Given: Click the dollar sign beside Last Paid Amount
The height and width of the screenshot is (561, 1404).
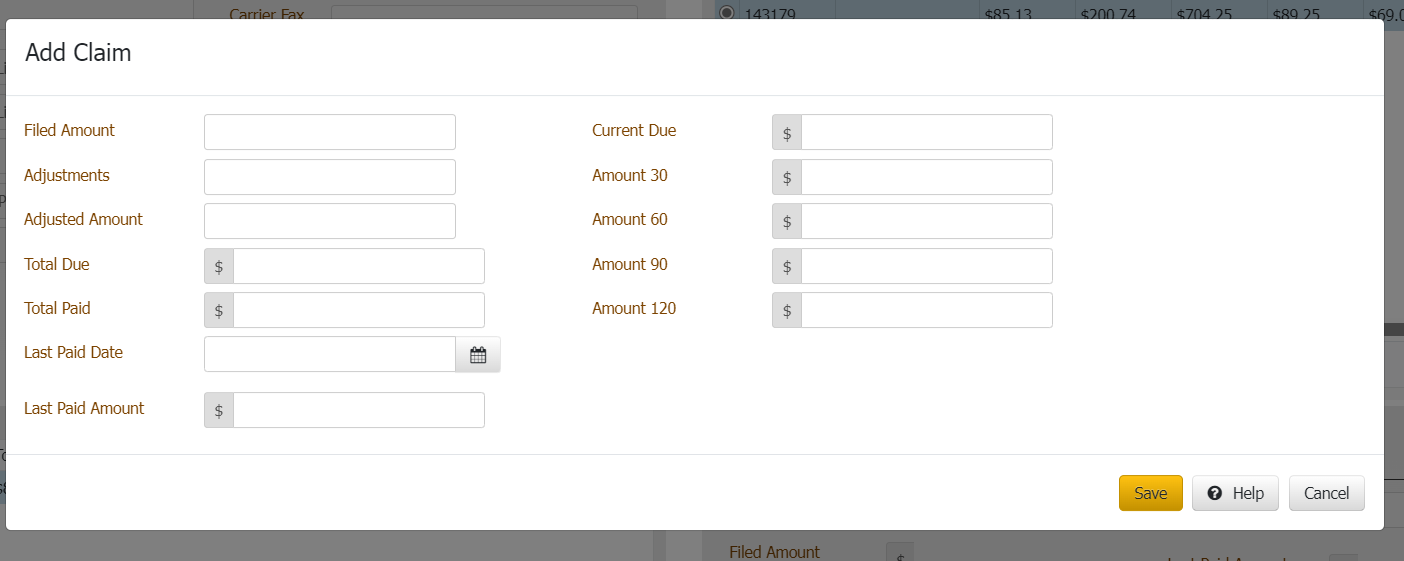Looking at the screenshot, I should click(219, 410).
